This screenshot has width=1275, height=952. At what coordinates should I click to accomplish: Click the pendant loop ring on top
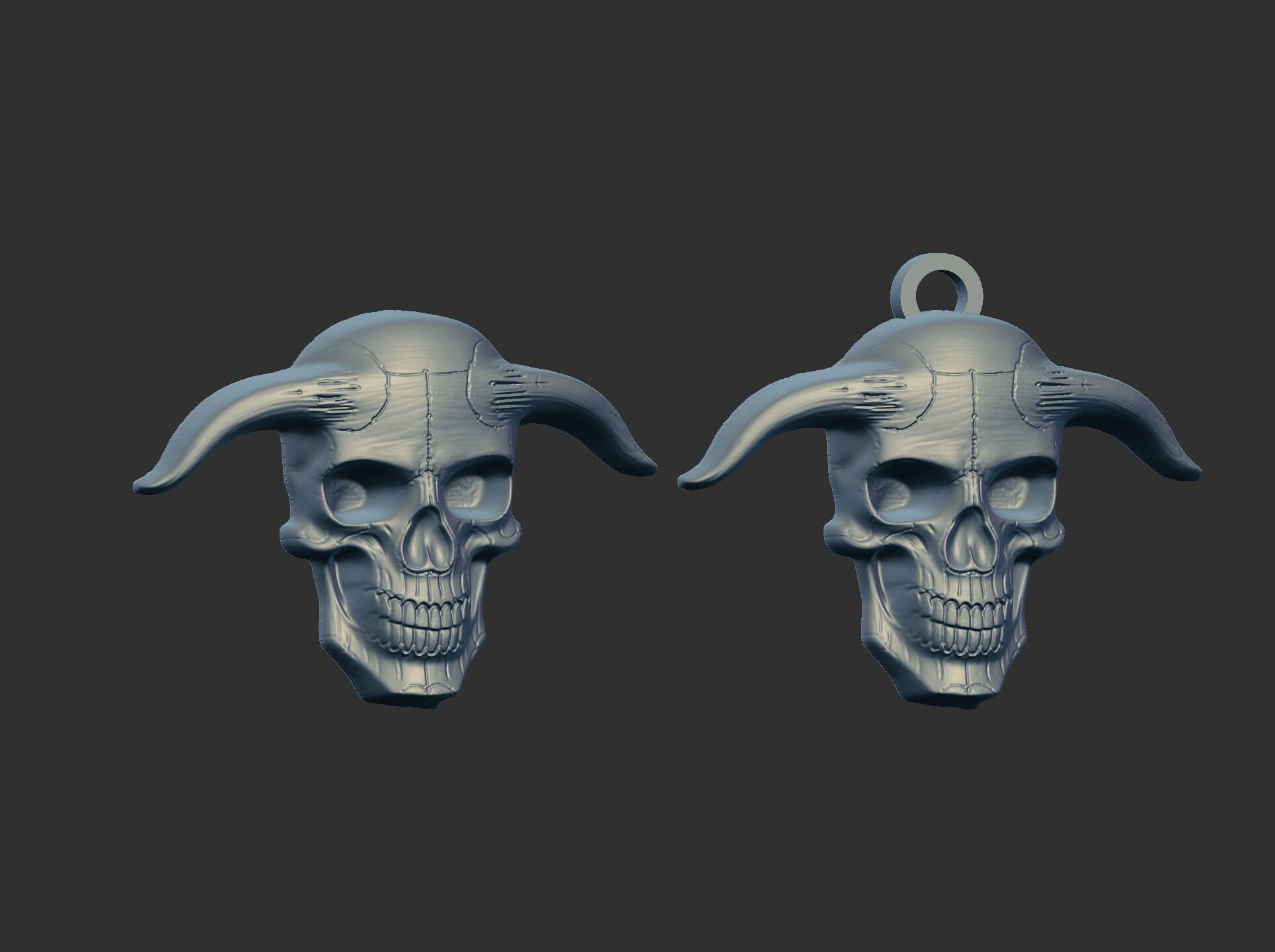[935, 286]
